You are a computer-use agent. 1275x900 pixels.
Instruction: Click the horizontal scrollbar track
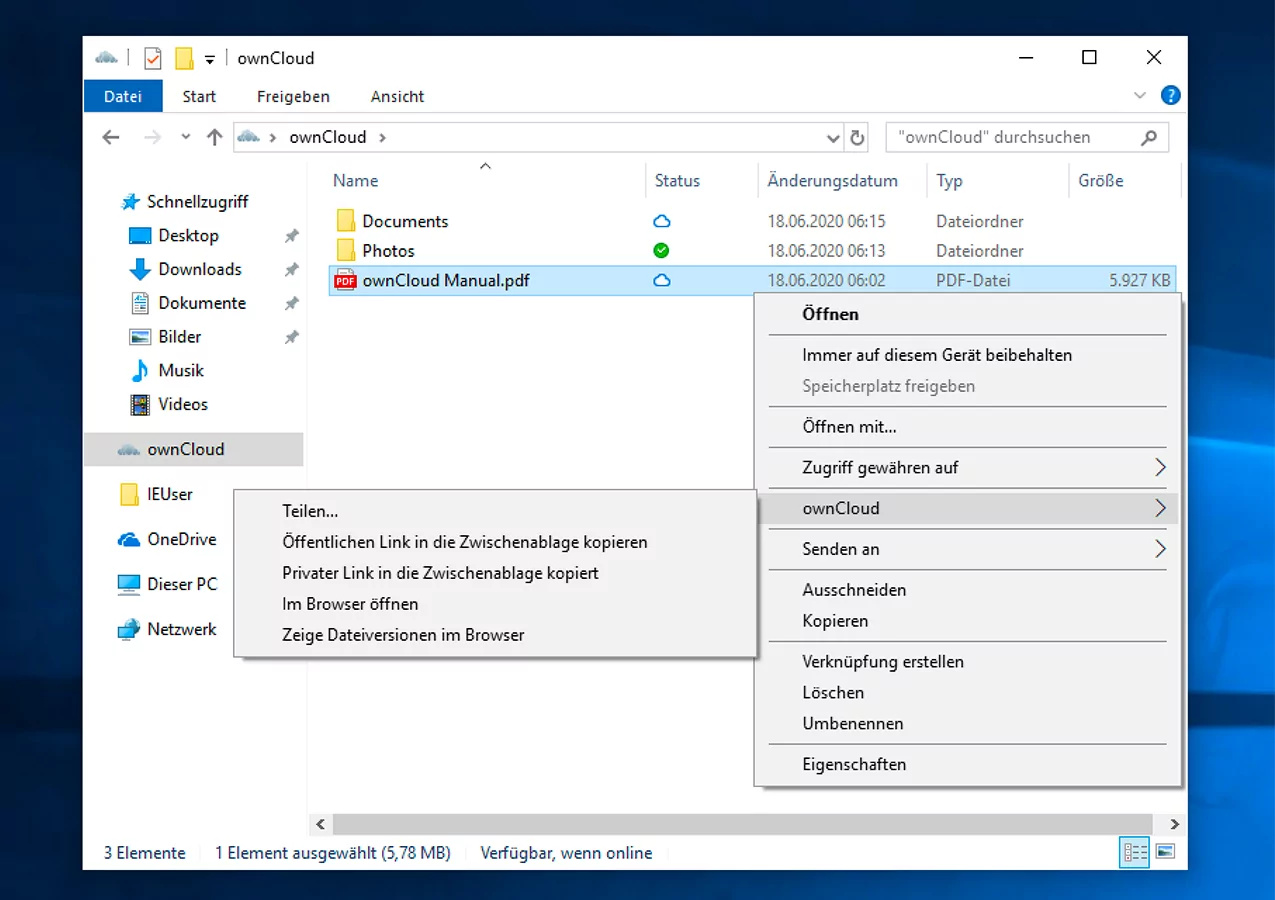[740, 825]
